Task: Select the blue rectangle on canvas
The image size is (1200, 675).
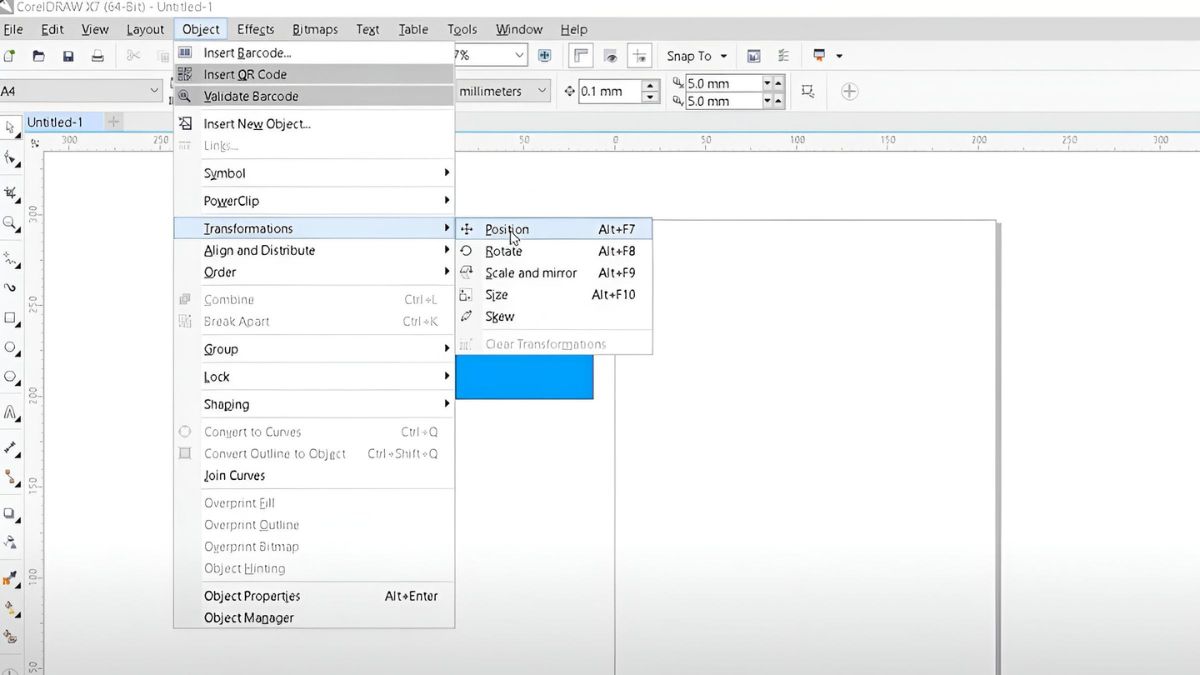Action: point(524,378)
